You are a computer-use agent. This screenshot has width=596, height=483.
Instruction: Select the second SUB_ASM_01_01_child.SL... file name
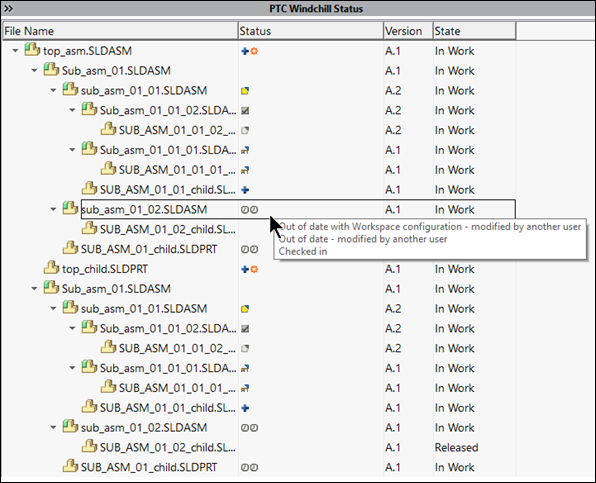tap(168, 408)
